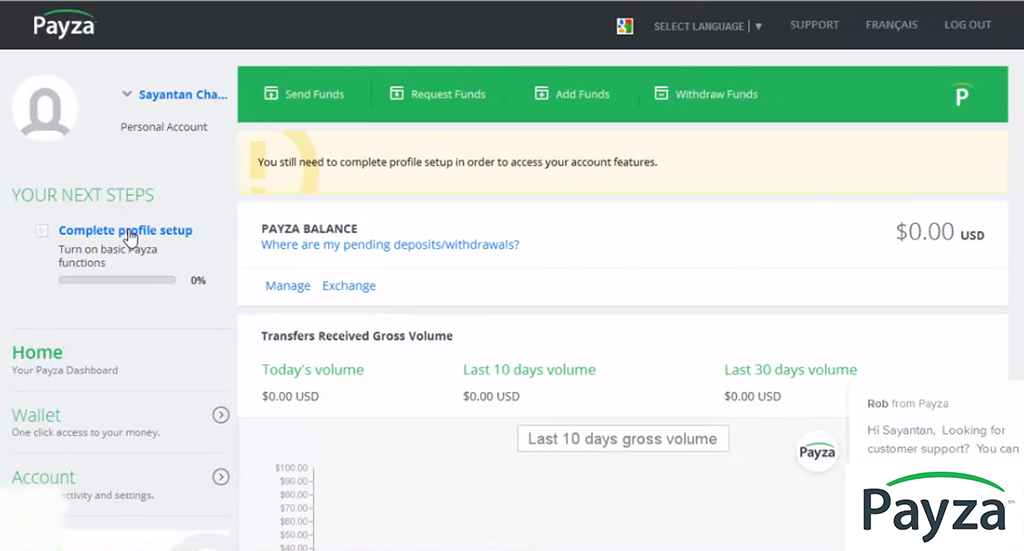1024x551 pixels.
Task: Expand the Account section arrow
Action: [x=221, y=477]
